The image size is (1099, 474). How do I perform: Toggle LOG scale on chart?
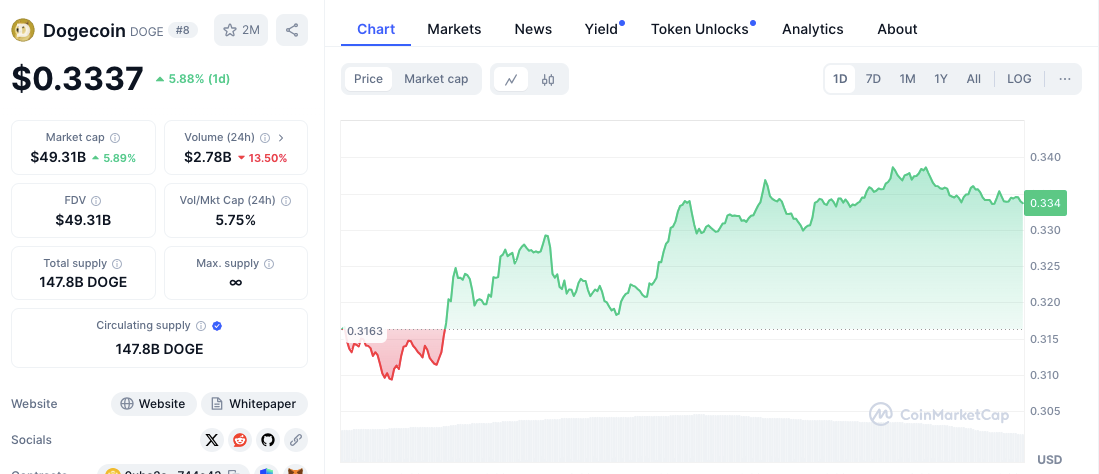1019,79
